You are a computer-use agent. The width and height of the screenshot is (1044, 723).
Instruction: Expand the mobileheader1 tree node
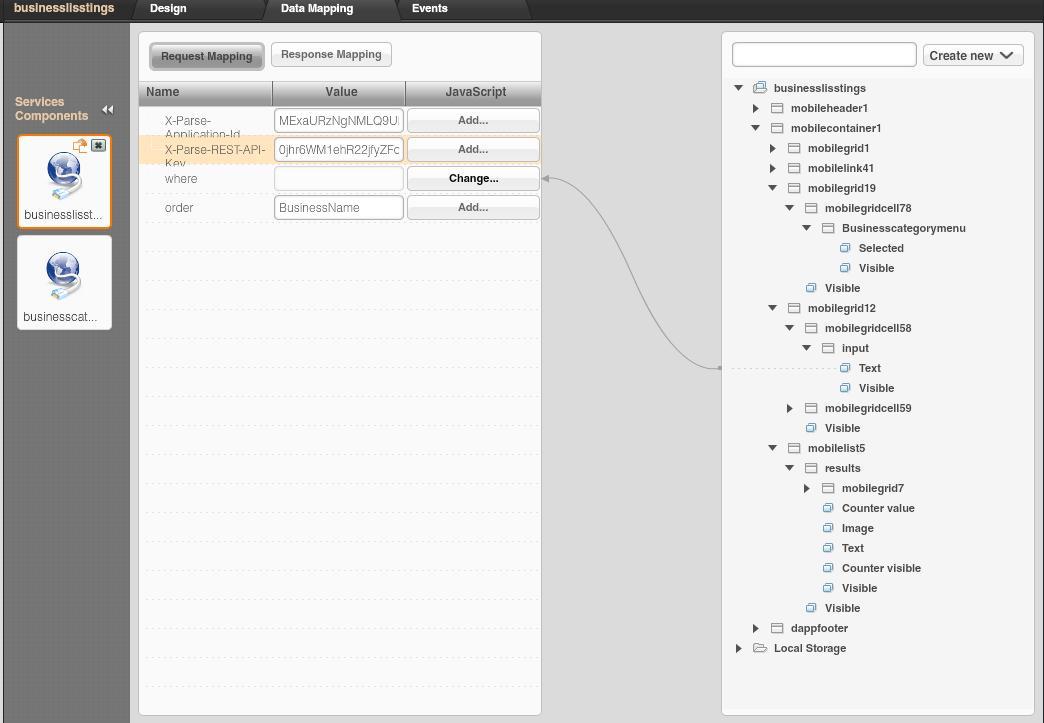[x=756, y=108]
